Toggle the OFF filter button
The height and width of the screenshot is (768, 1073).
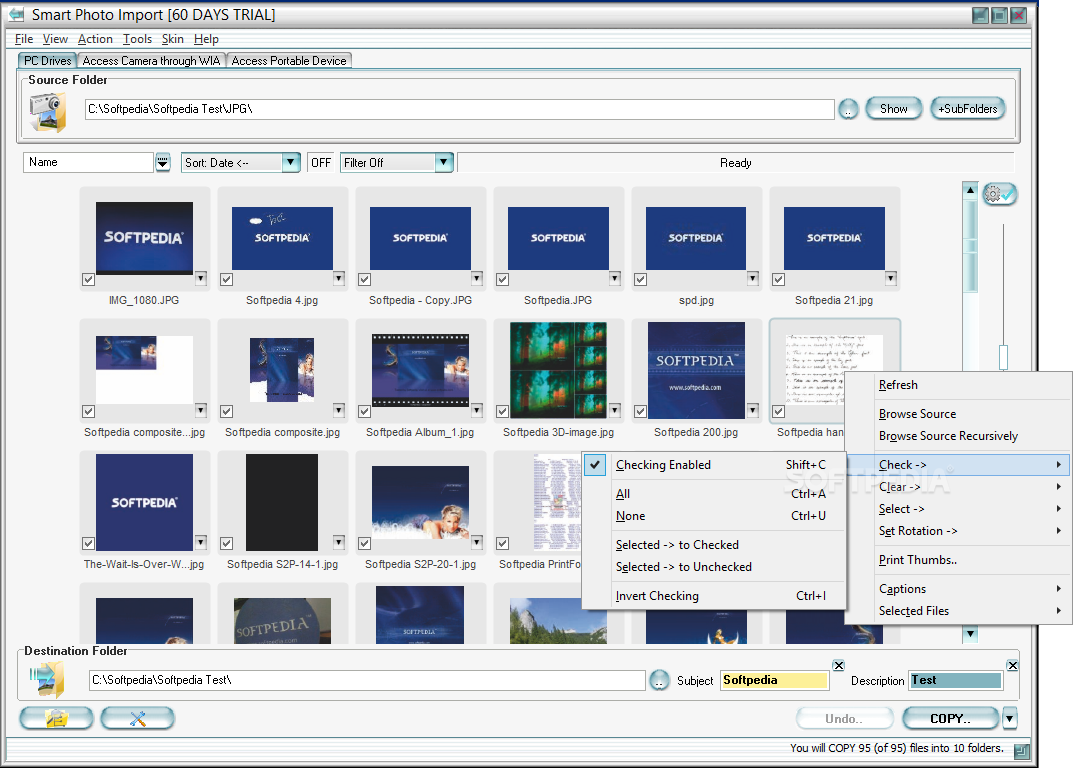tap(321, 163)
